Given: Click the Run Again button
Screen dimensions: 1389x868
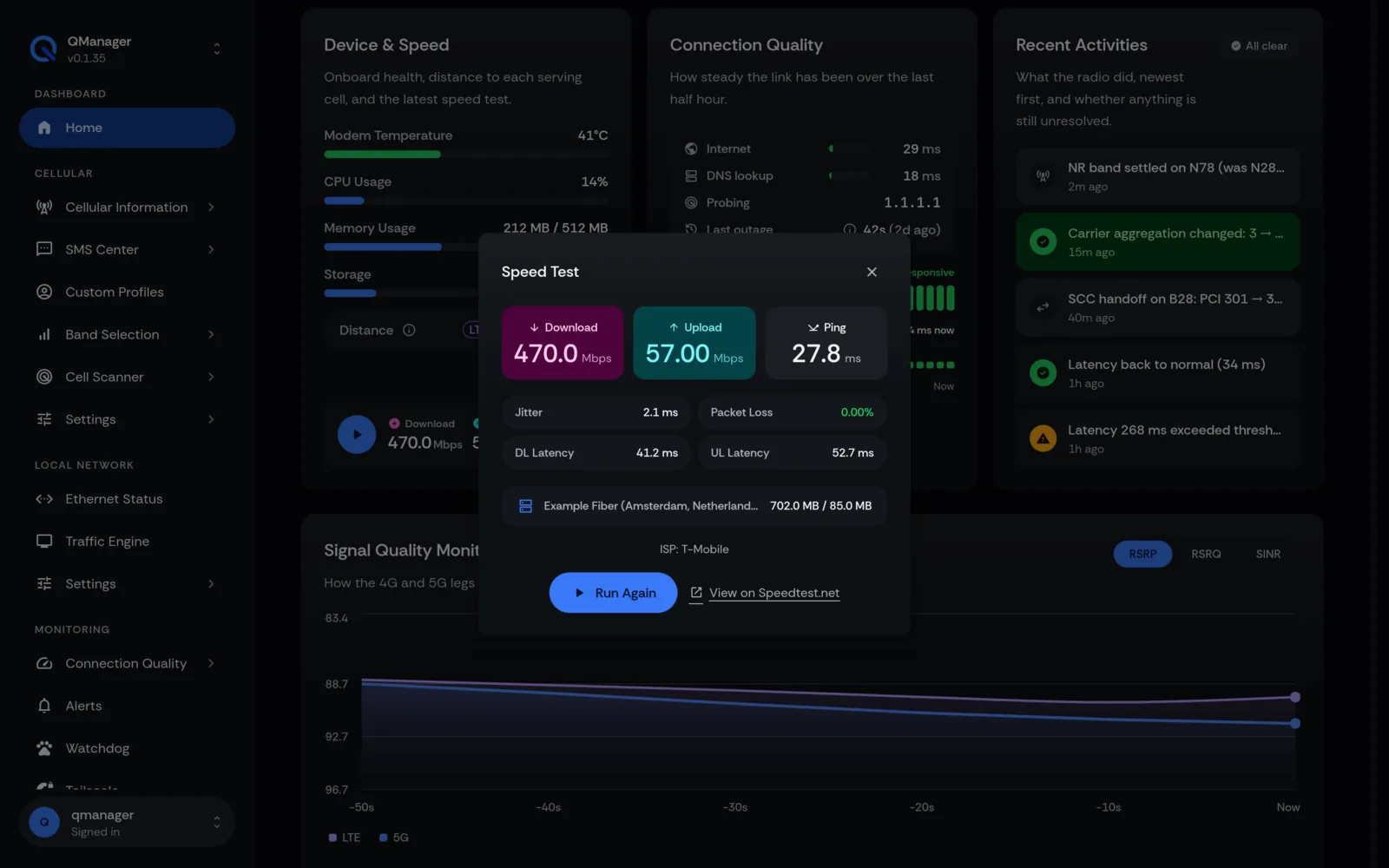Looking at the screenshot, I should coord(613,593).
